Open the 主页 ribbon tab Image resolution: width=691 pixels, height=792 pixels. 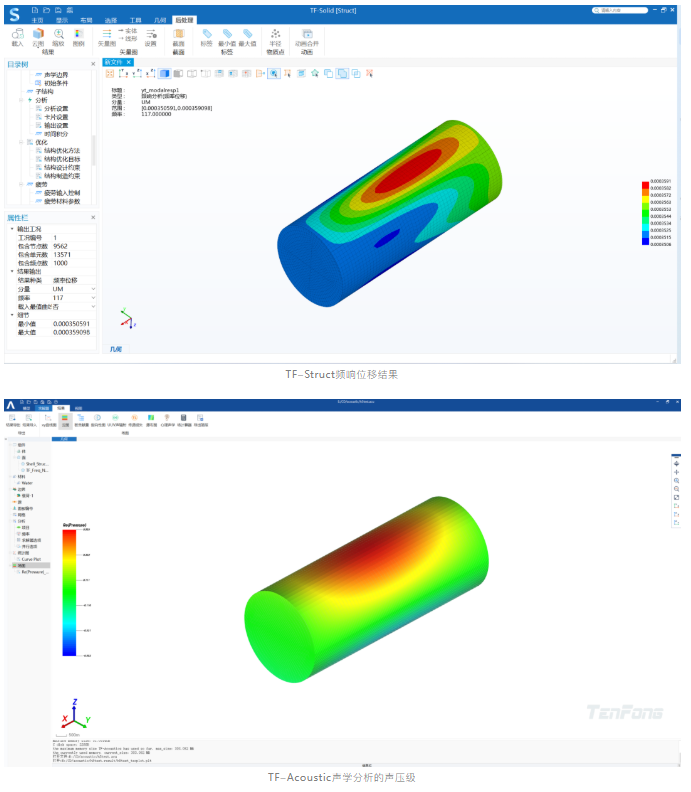(37, 20)
